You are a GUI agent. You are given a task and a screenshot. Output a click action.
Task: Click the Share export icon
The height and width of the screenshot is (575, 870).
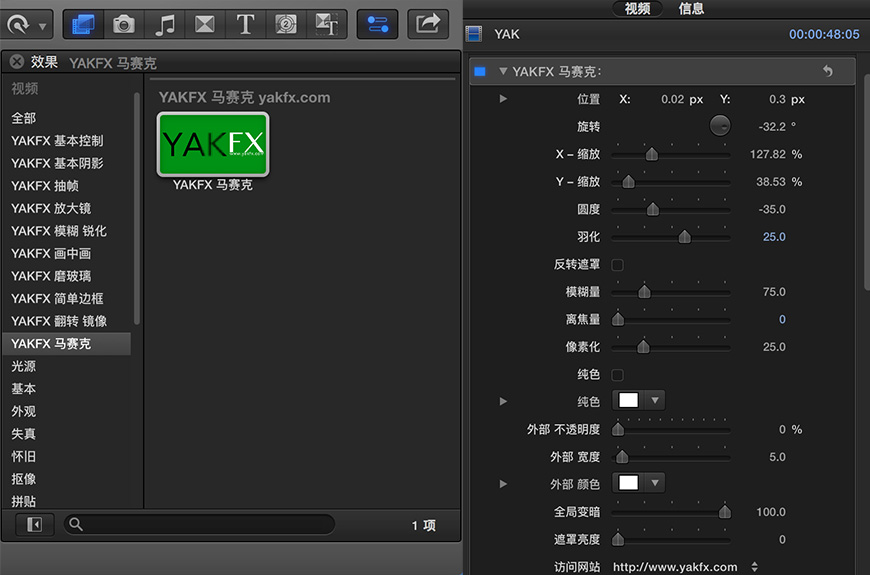(x=428, y=24)
